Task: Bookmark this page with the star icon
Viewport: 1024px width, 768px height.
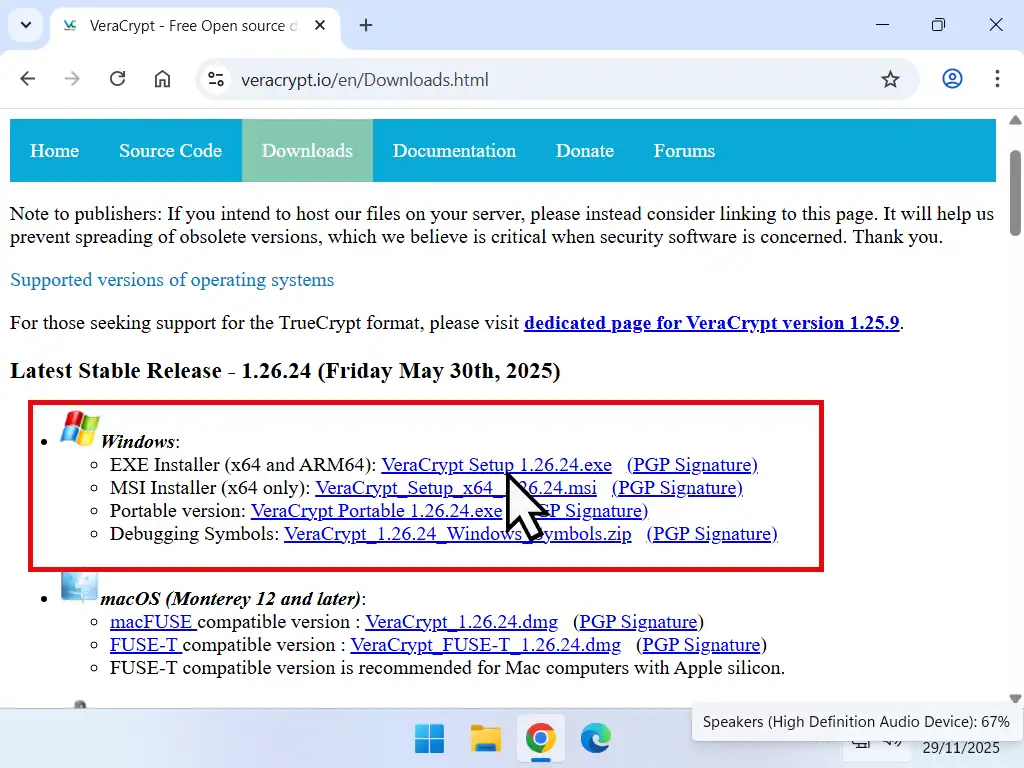Action: pyautogui.click(x=890, y=78)
